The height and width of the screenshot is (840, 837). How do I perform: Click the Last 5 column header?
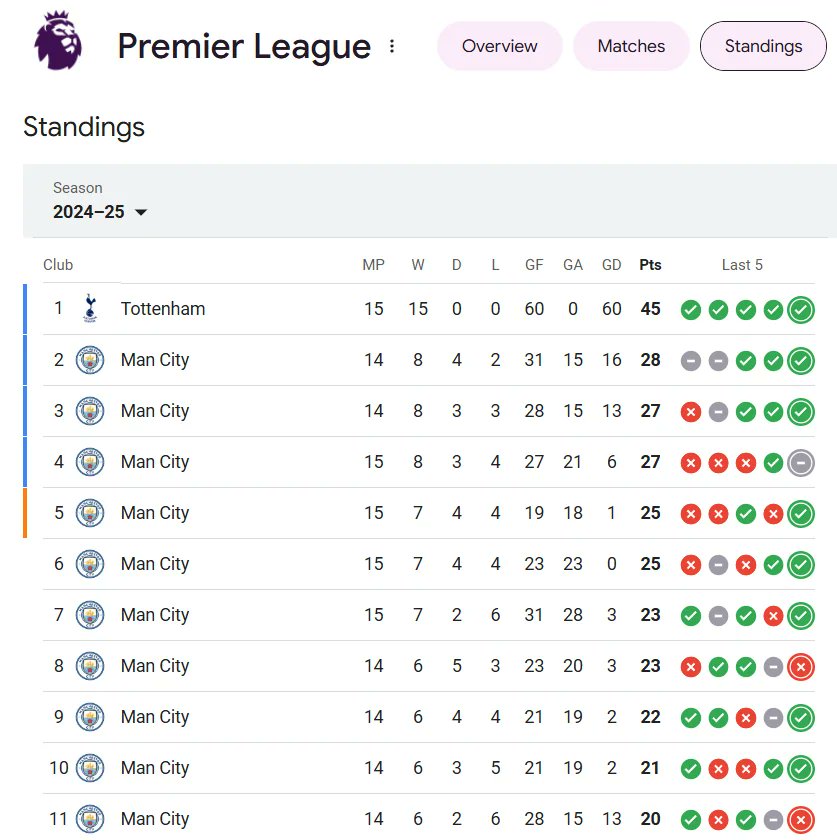(742, 265)
